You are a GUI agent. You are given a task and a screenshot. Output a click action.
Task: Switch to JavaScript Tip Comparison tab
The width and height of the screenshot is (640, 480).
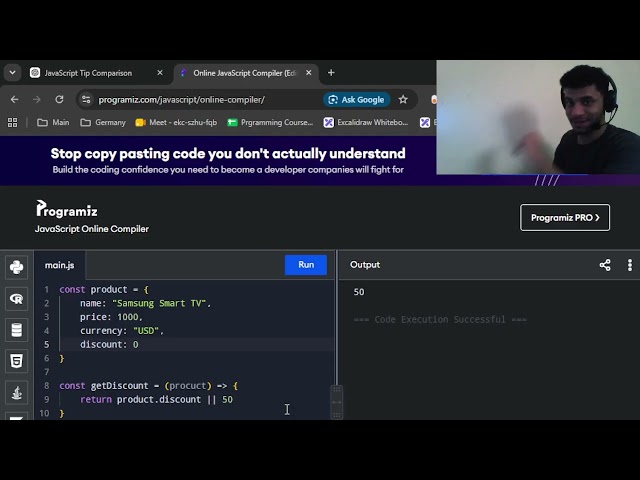click(x=88, y=73)
